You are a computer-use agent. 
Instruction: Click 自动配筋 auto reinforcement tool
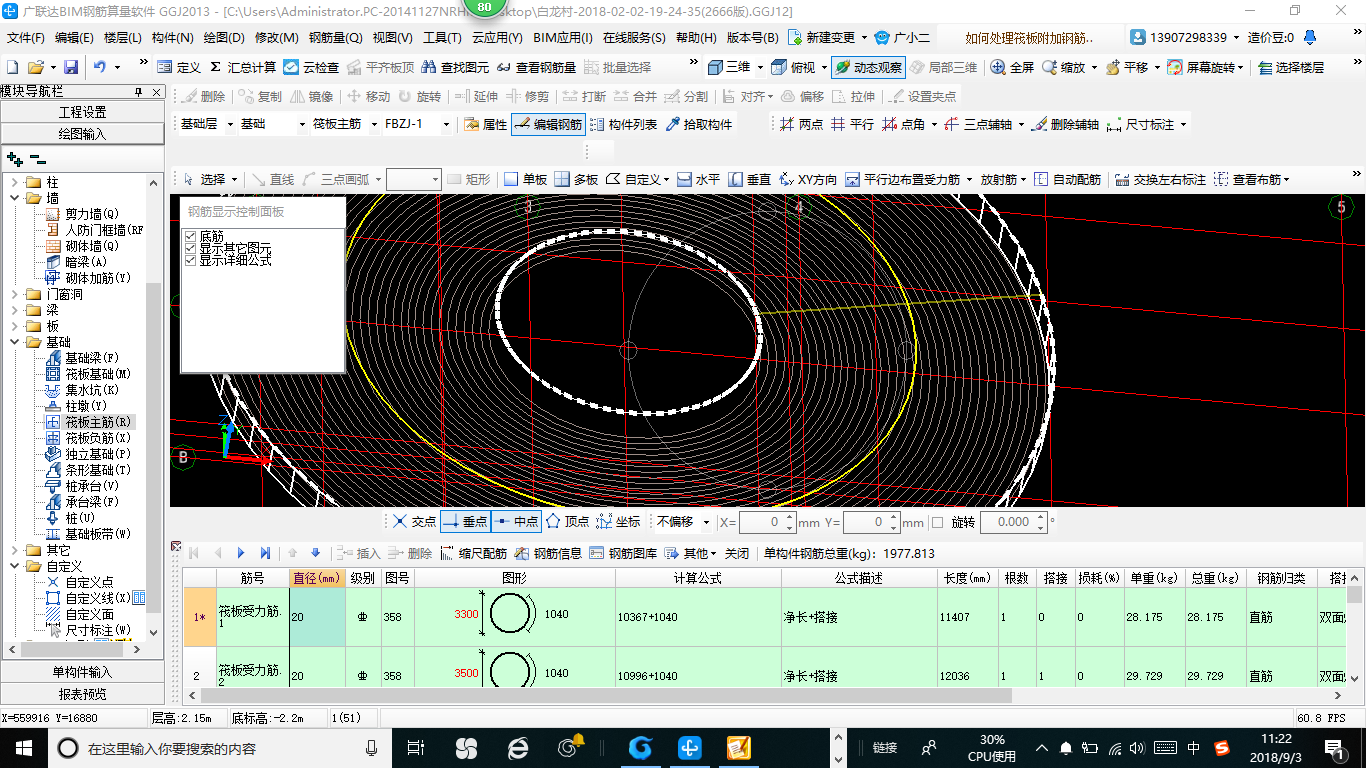pyautogui.click(x=1067, y=179)
